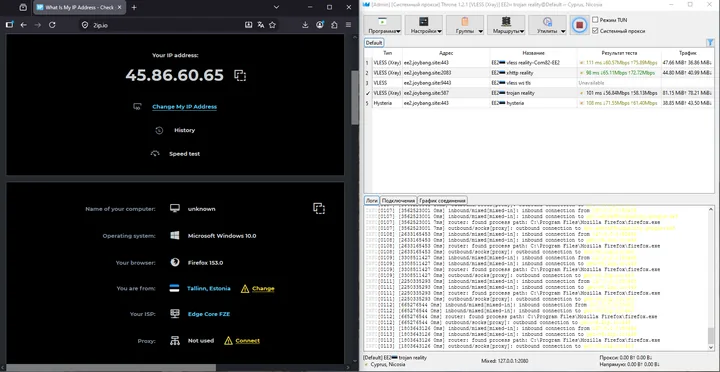
Task: Click the install-page icon in address bar
Action: pos(248,25)
